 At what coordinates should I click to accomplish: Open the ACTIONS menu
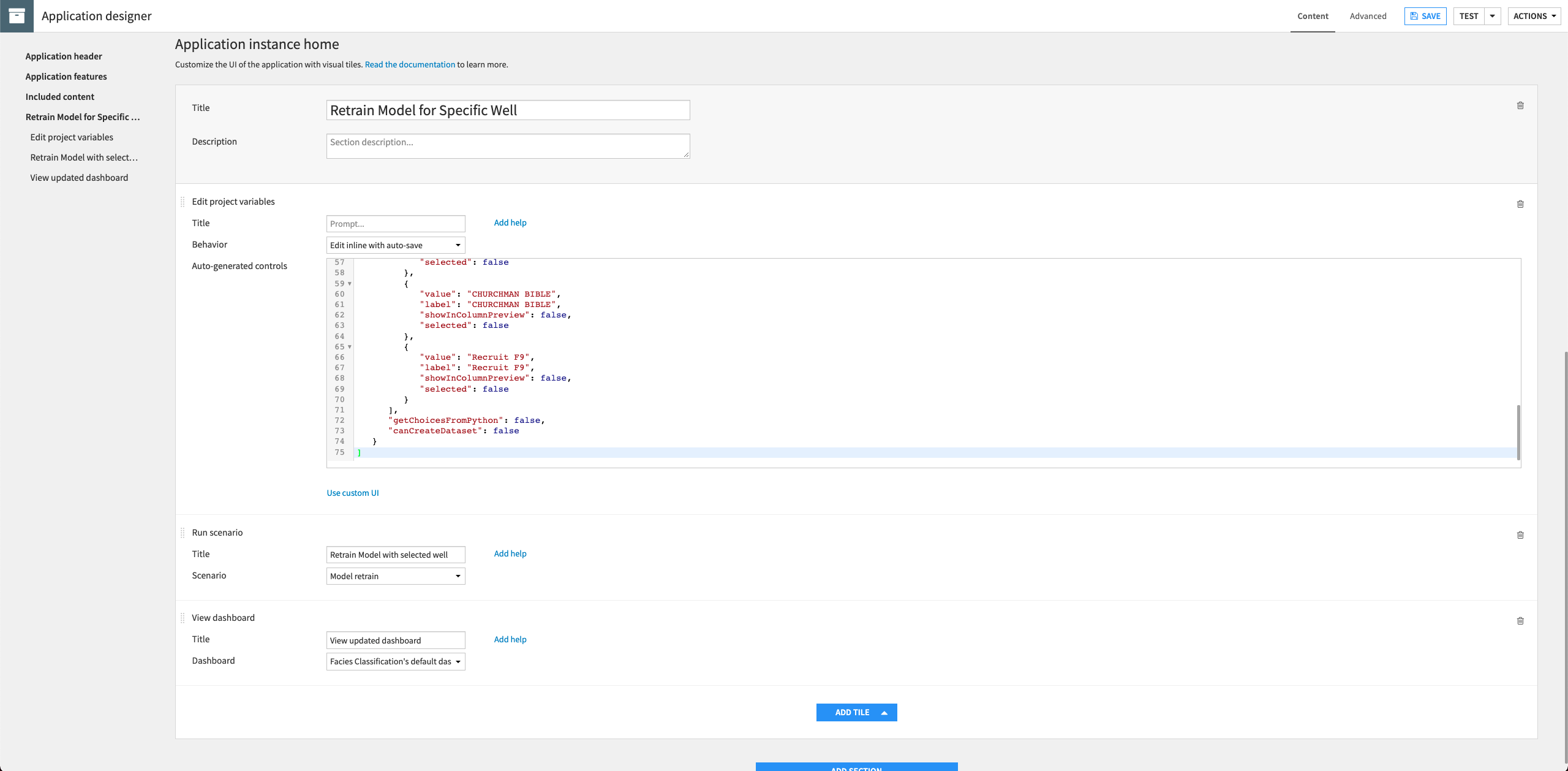pyautogui.click(x=1534, y=16)
